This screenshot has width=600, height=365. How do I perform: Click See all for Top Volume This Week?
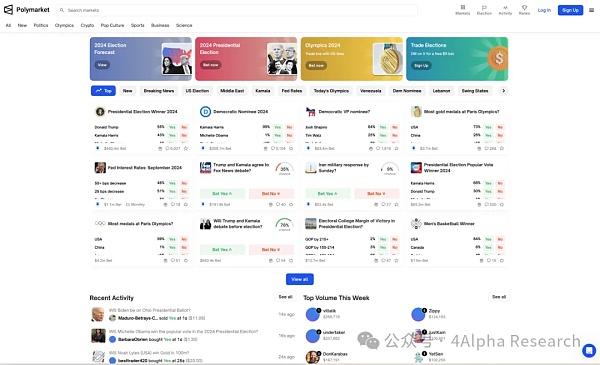click(499, 297)
